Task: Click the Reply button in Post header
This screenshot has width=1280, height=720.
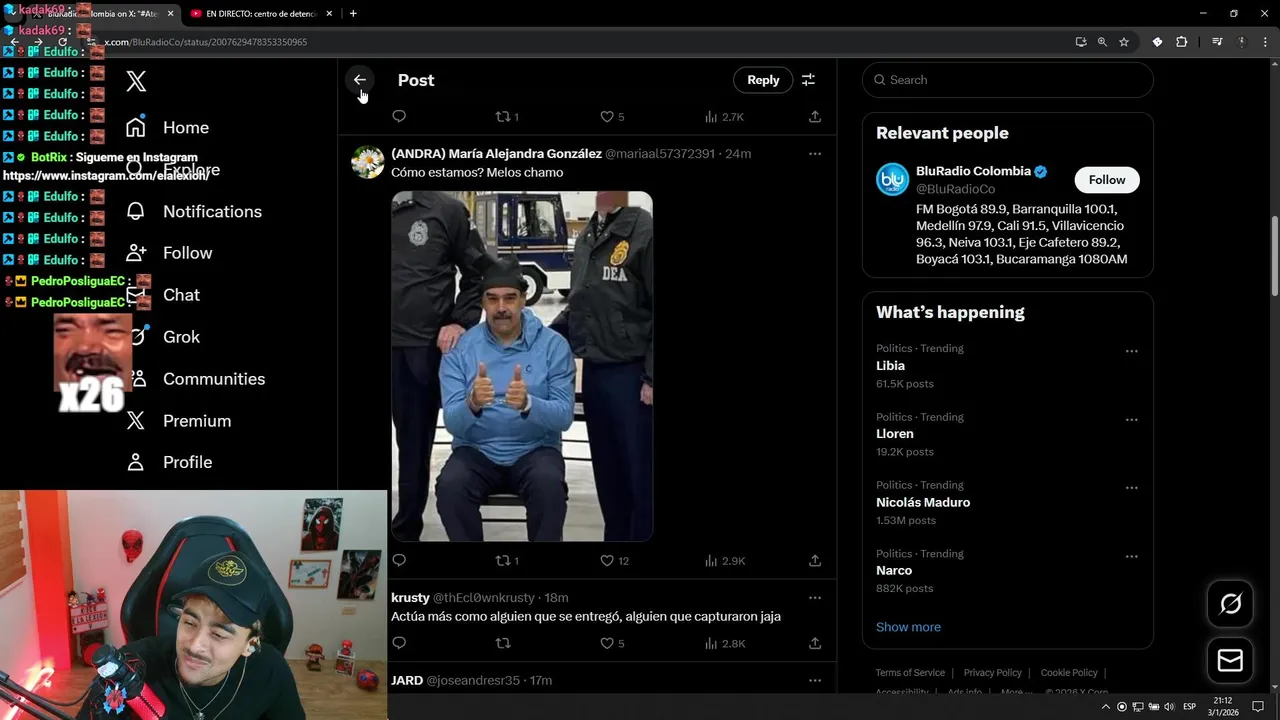Action: (x=763, y=80)
